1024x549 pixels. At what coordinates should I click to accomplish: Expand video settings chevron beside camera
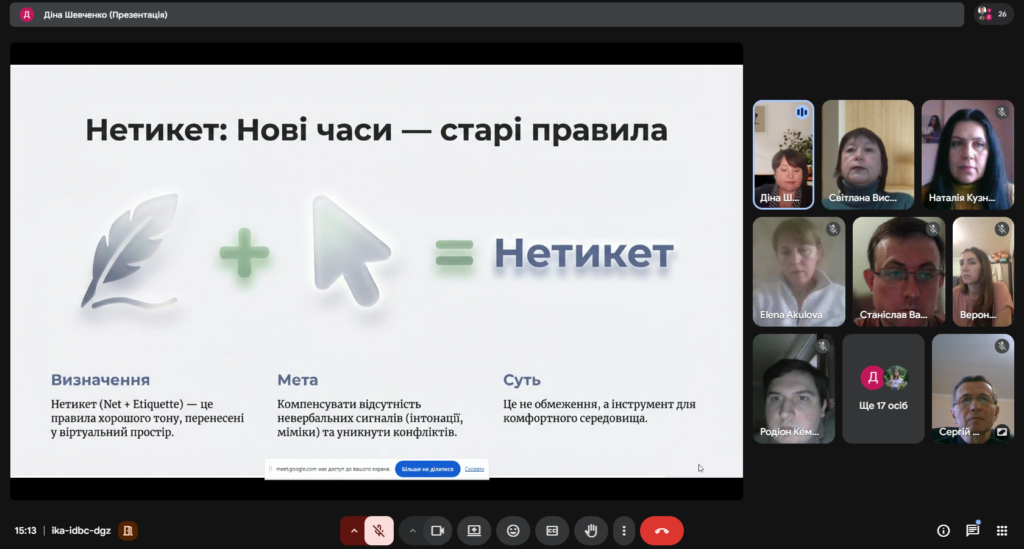tap(411, 530)
